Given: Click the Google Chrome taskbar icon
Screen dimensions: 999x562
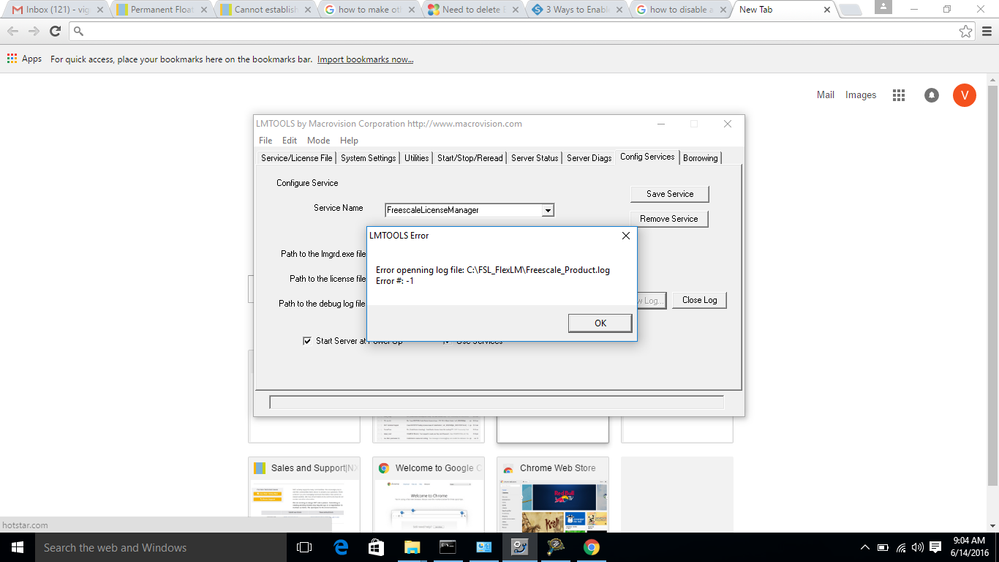Looking at the screenshot, I should click(x=591, y=547).
